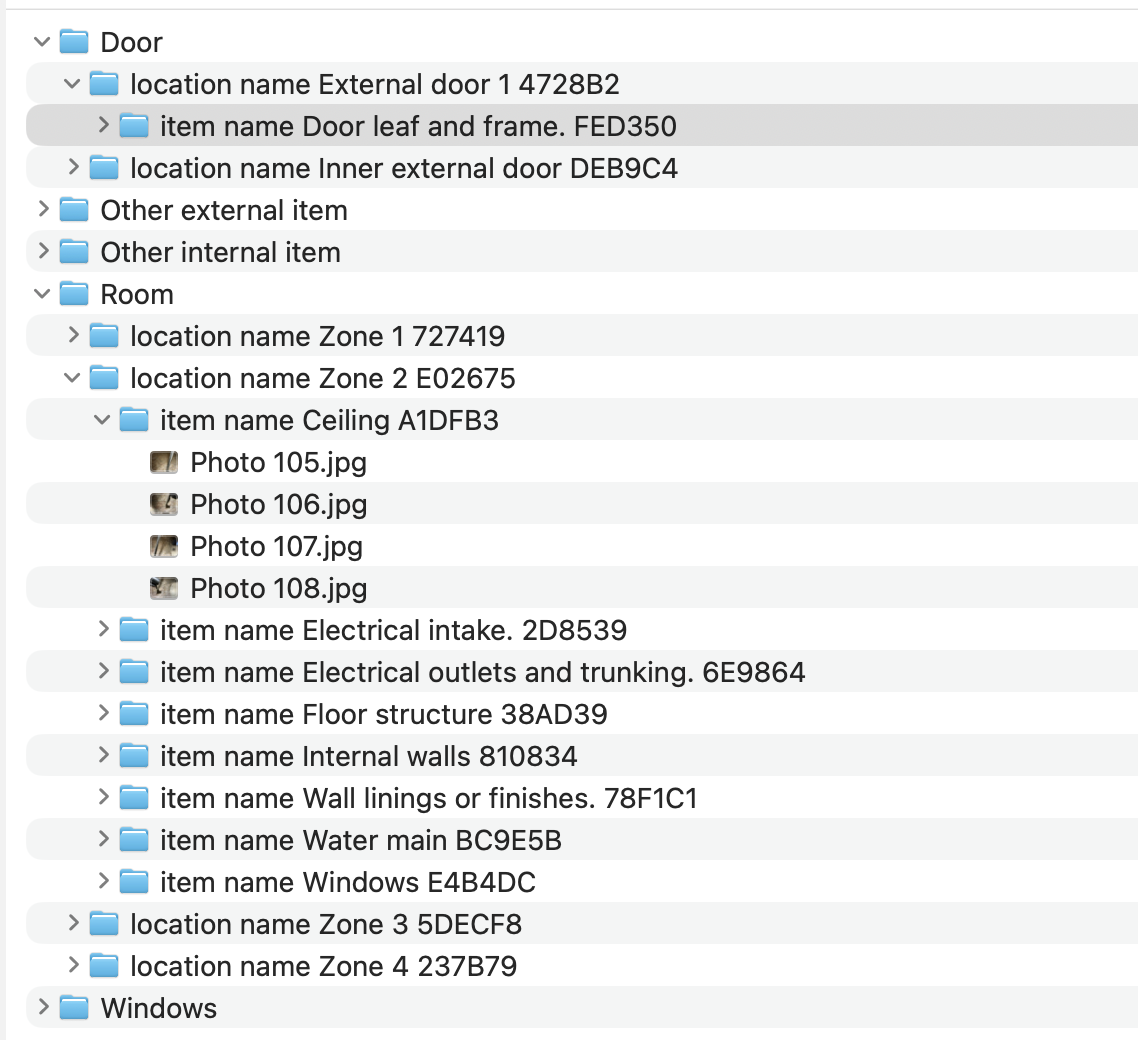Click the Door folder icon
Image resolution: width=1138 pixels, height=1040 pixels.
[x=74, y=42]
